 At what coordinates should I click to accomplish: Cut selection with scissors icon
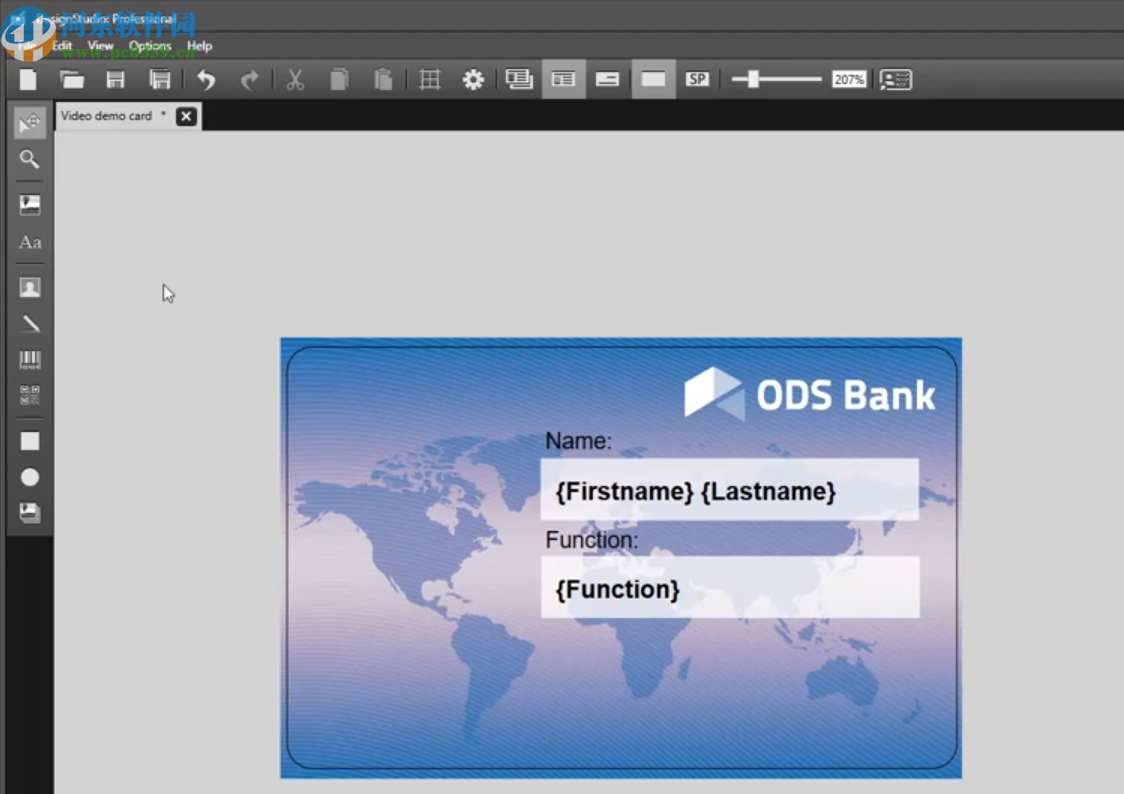tap(295, 80)
